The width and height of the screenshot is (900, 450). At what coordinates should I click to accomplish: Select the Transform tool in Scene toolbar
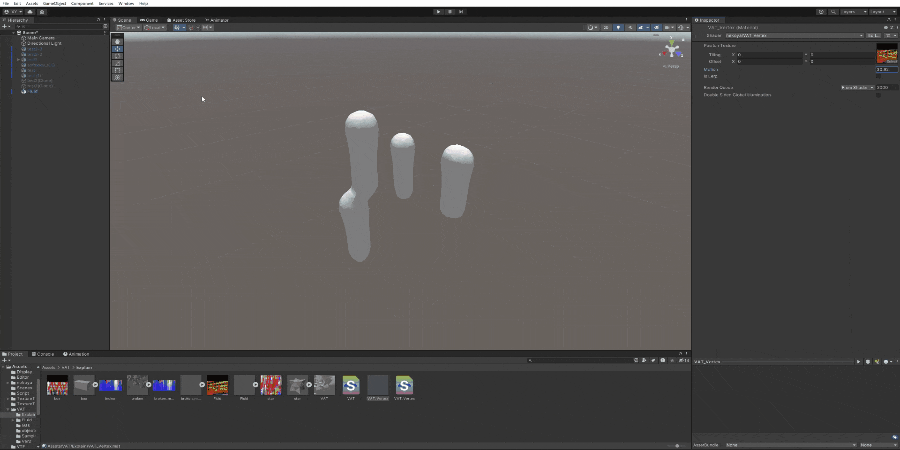tap(117, 77)
